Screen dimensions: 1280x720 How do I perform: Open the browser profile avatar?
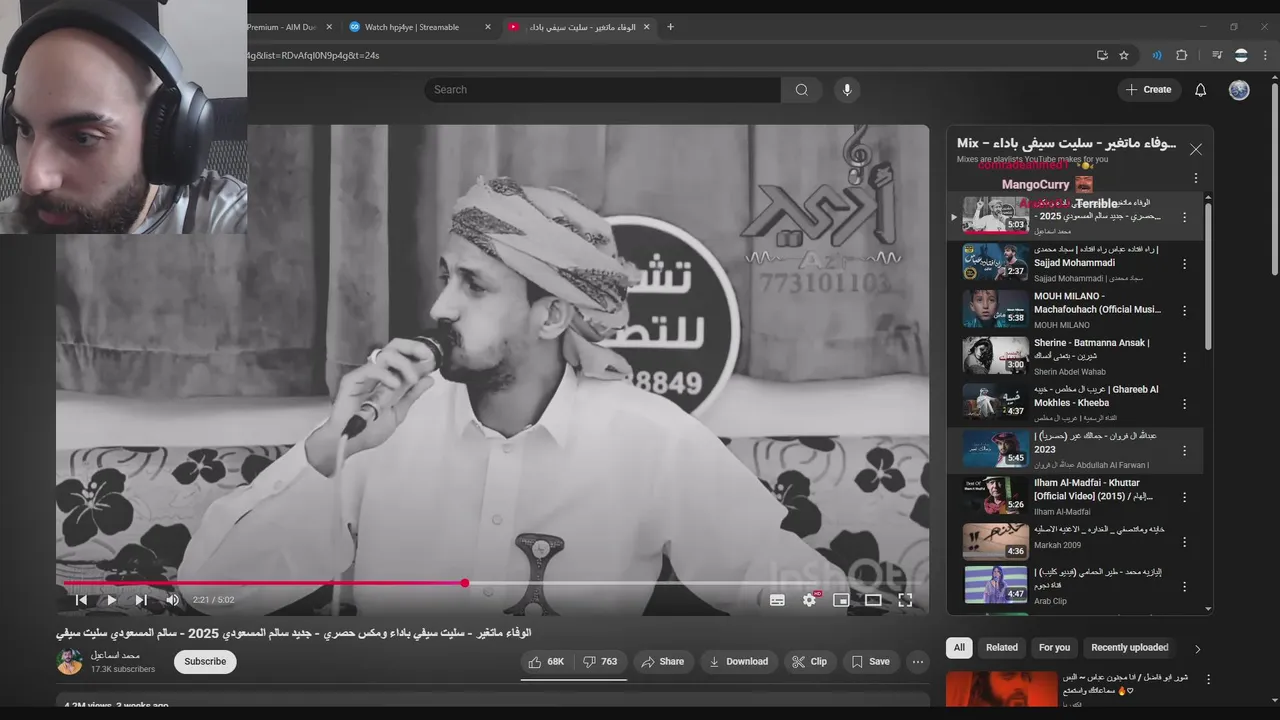pos(1241,55)
